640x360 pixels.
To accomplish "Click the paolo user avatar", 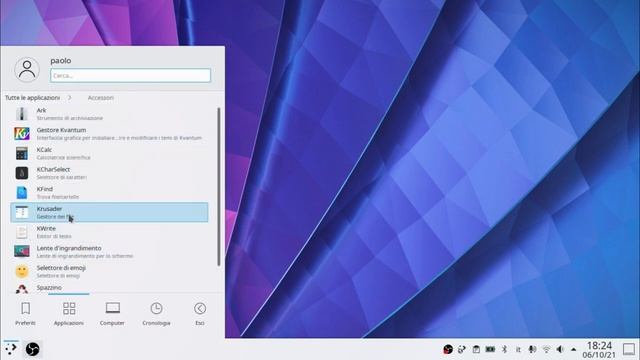I will (x=27, y=69).
